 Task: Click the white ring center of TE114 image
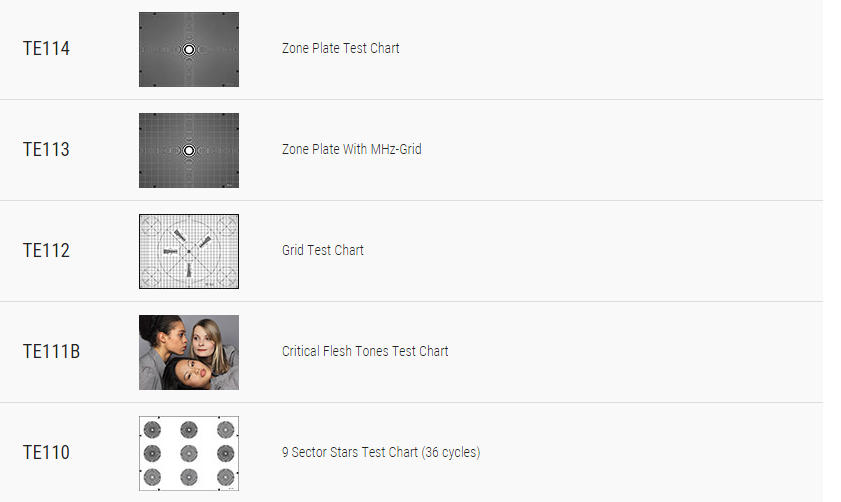(189, 49)
